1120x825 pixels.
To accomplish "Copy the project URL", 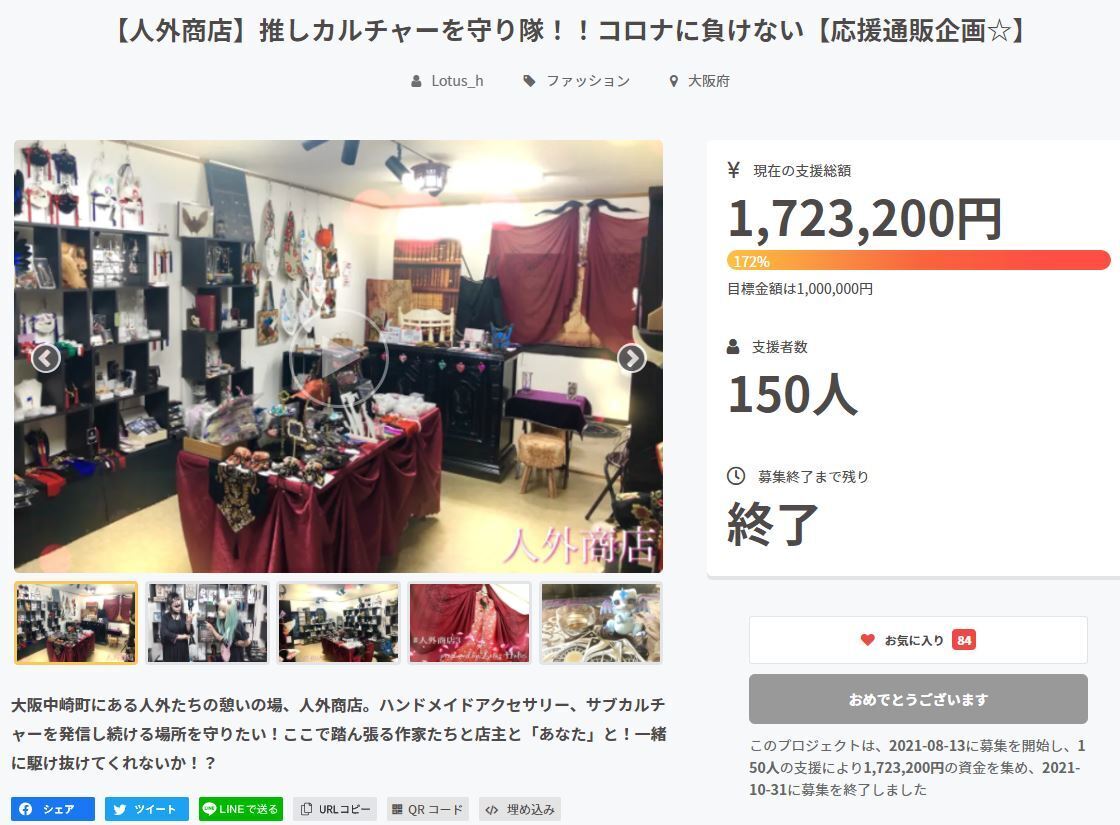I will coord(336,809).
